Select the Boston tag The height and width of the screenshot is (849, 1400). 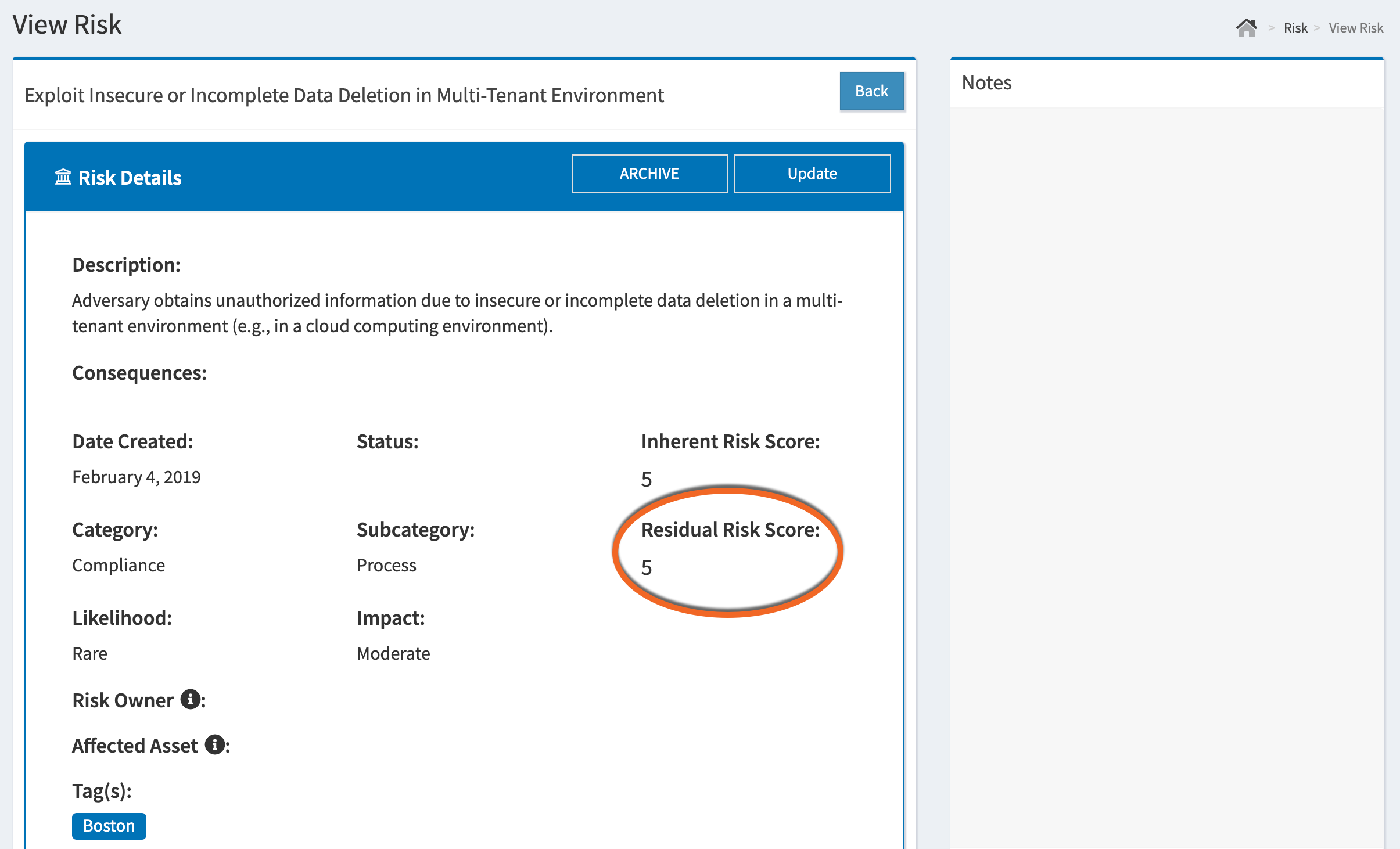point(109,825)
